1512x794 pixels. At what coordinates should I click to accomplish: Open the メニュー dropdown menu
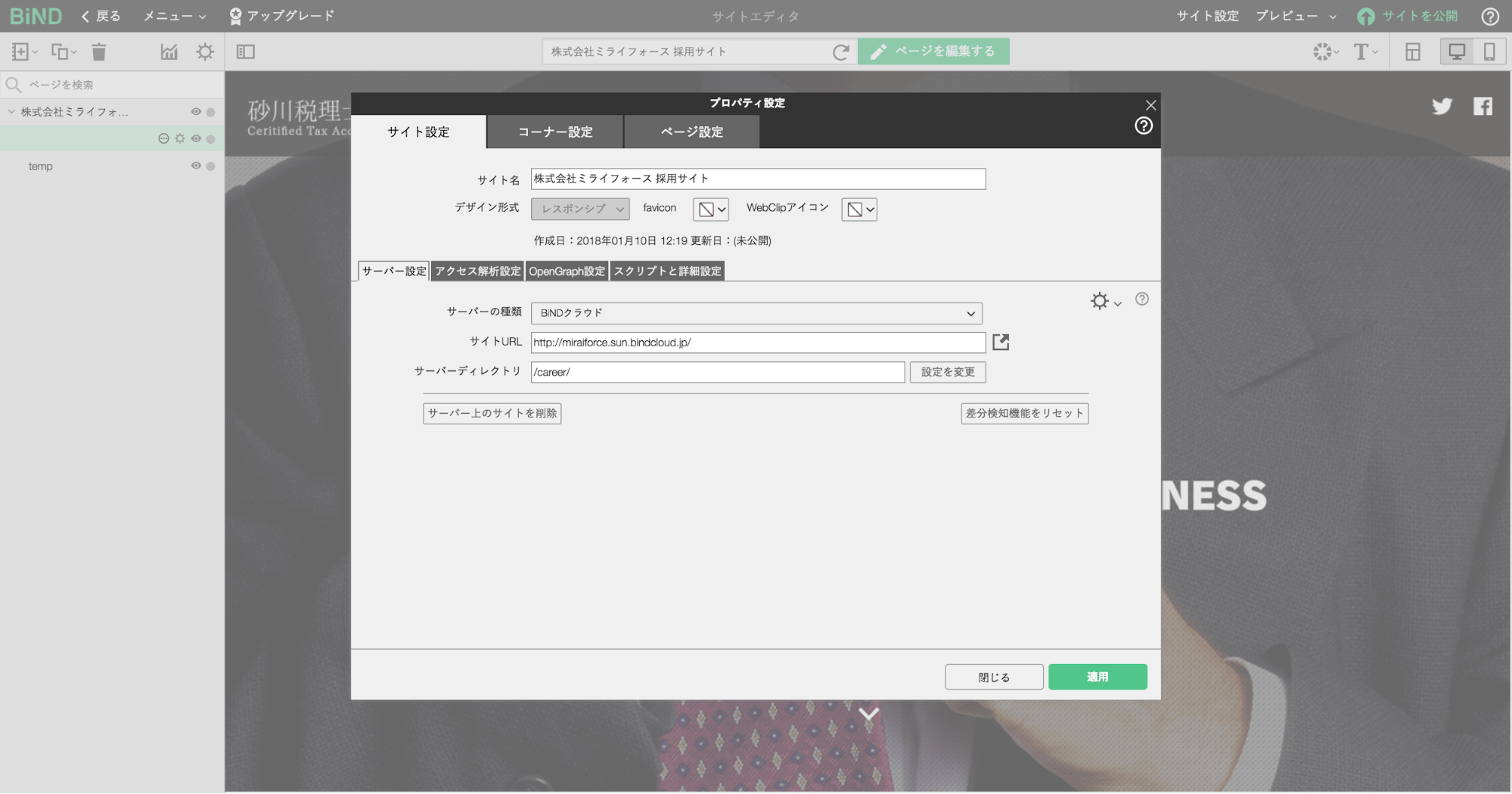point(174,16)
